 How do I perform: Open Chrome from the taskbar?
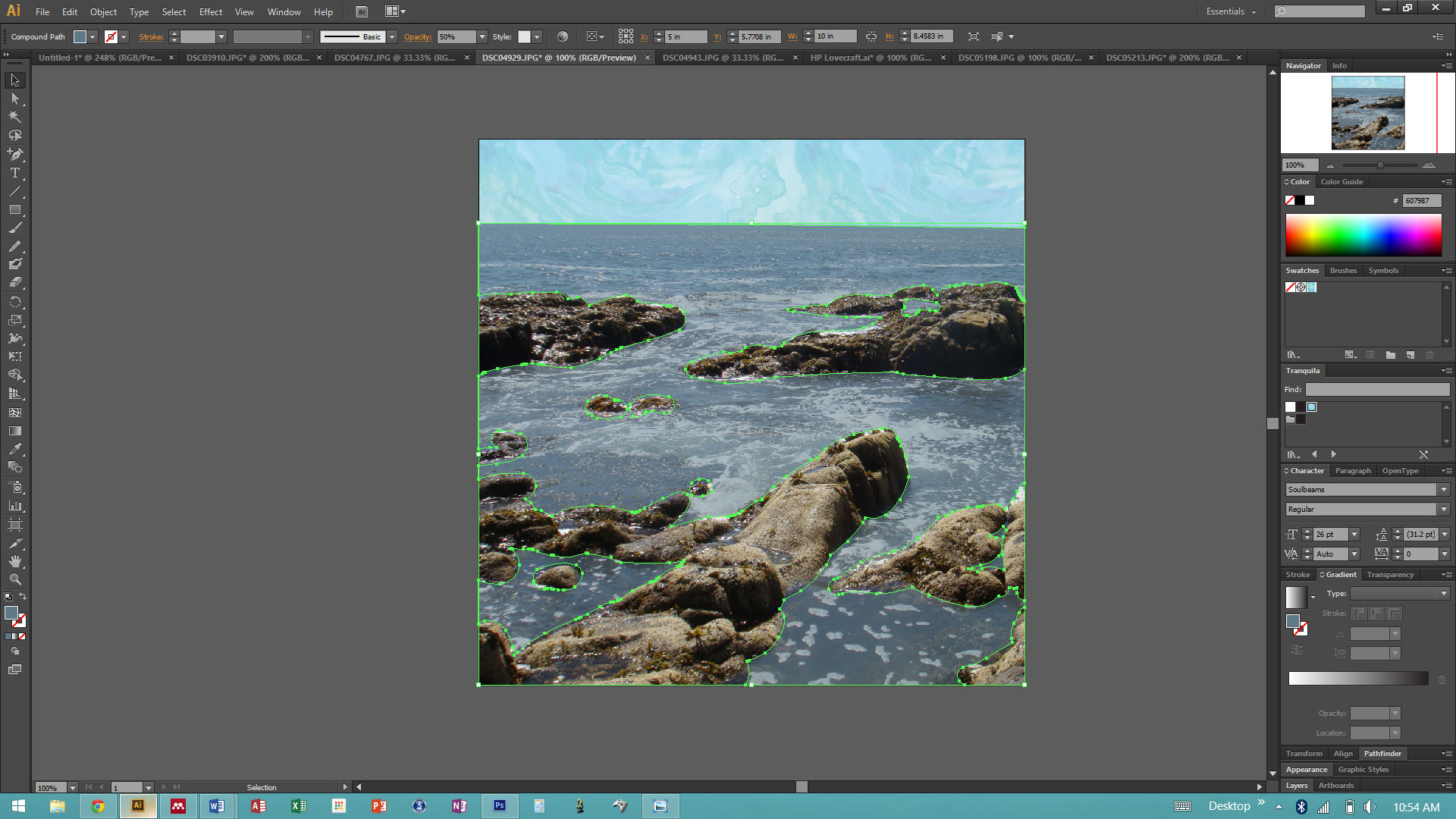coord(98,806)
